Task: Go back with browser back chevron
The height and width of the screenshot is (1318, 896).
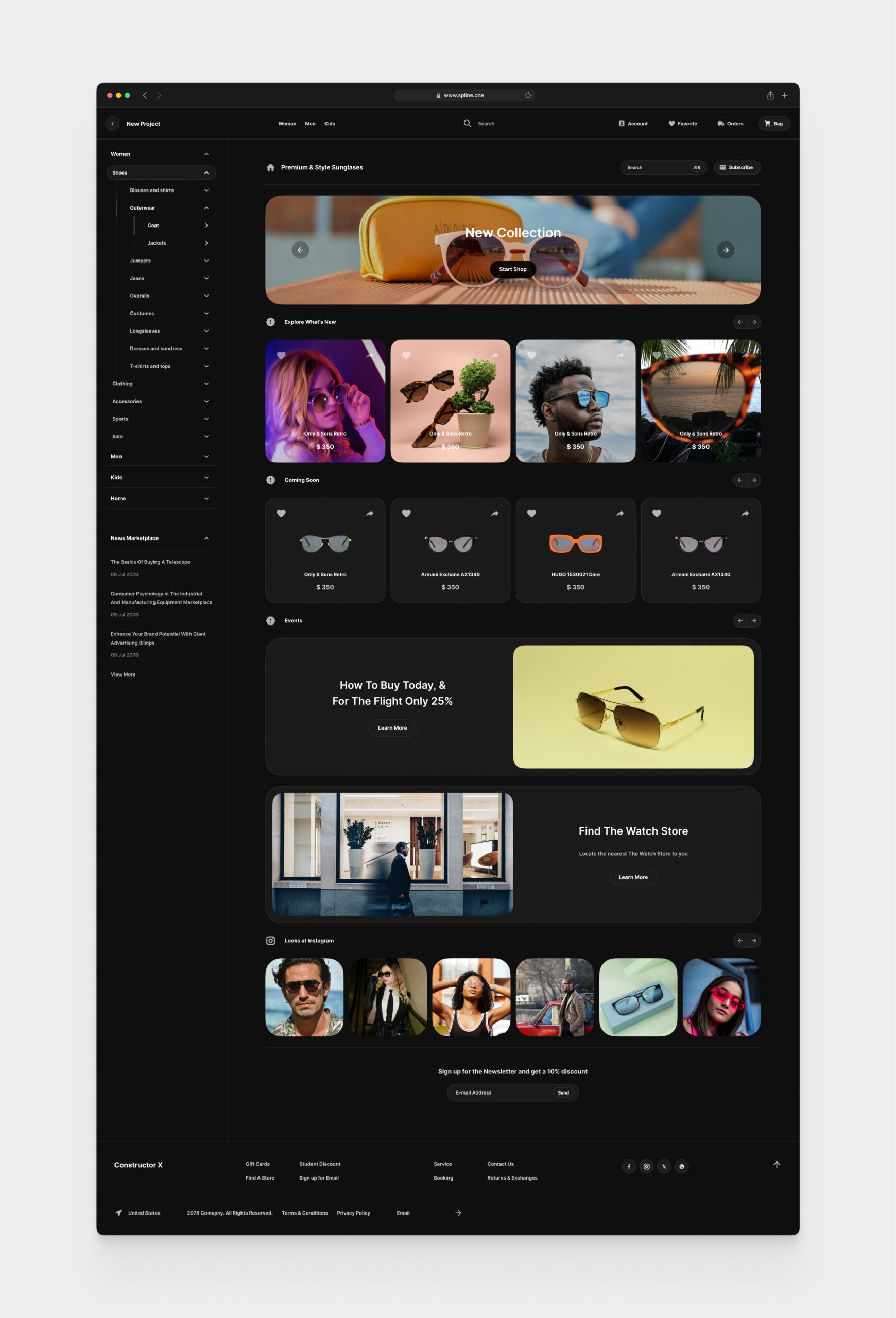Action: [145, 95]
